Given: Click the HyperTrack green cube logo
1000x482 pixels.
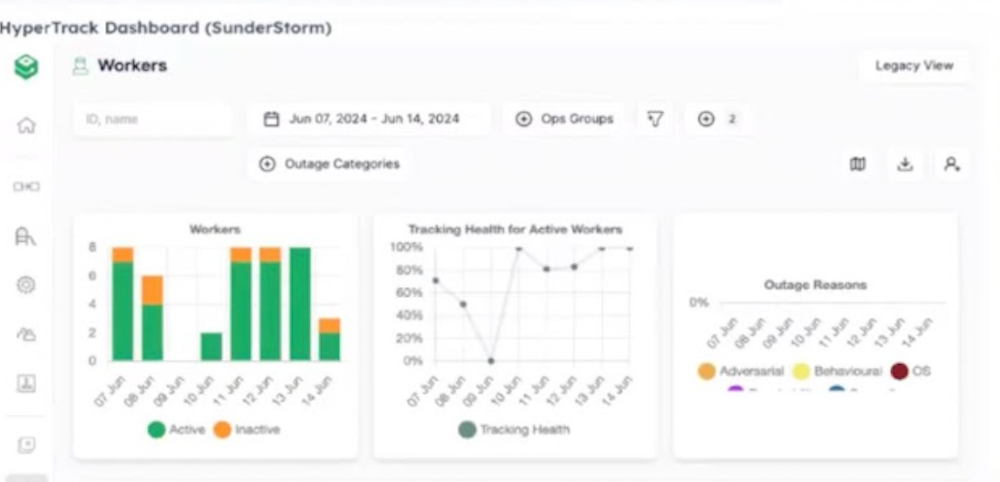Looking at the screenshot, I should [26, 67].
